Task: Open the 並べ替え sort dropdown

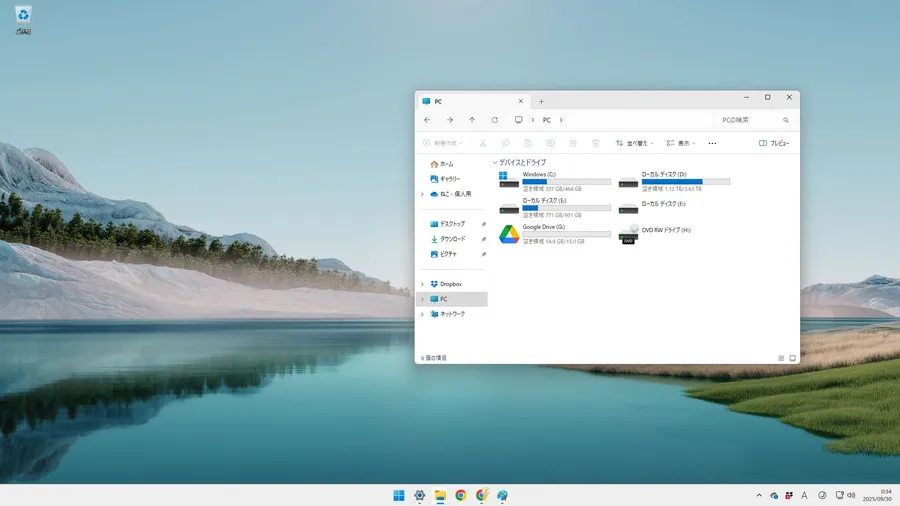Action: (x=634, y=143)
